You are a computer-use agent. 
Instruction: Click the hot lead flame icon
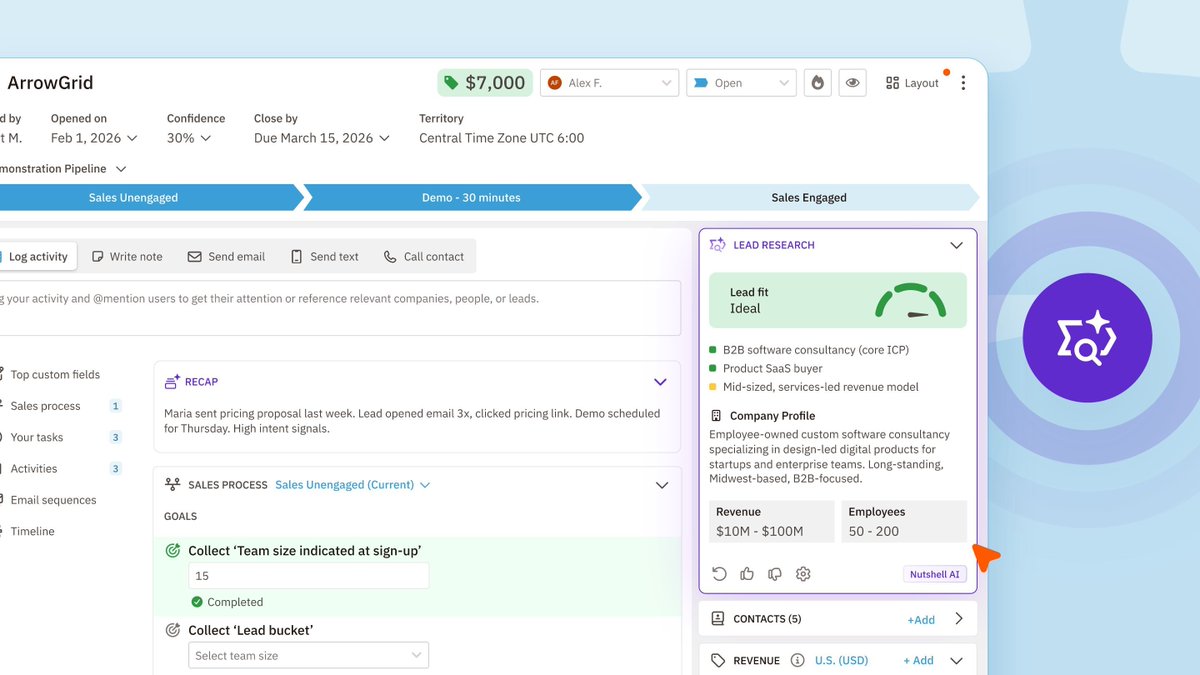(818, 83)
